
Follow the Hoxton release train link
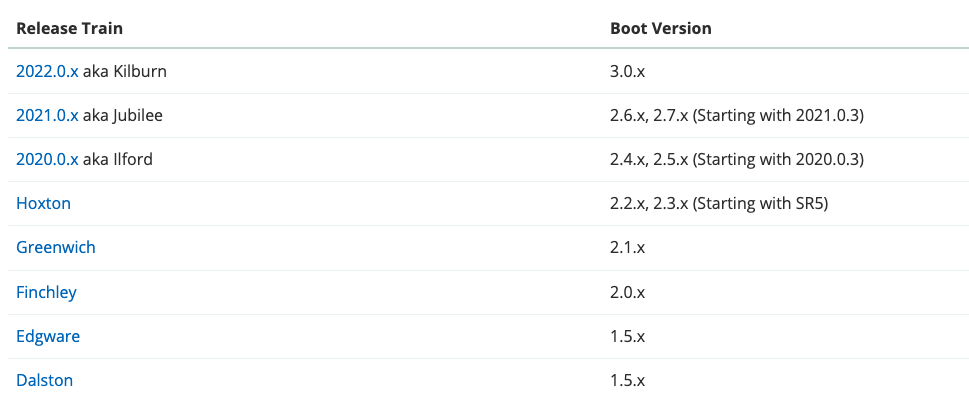pyautogui.click(x=43, y=203)
